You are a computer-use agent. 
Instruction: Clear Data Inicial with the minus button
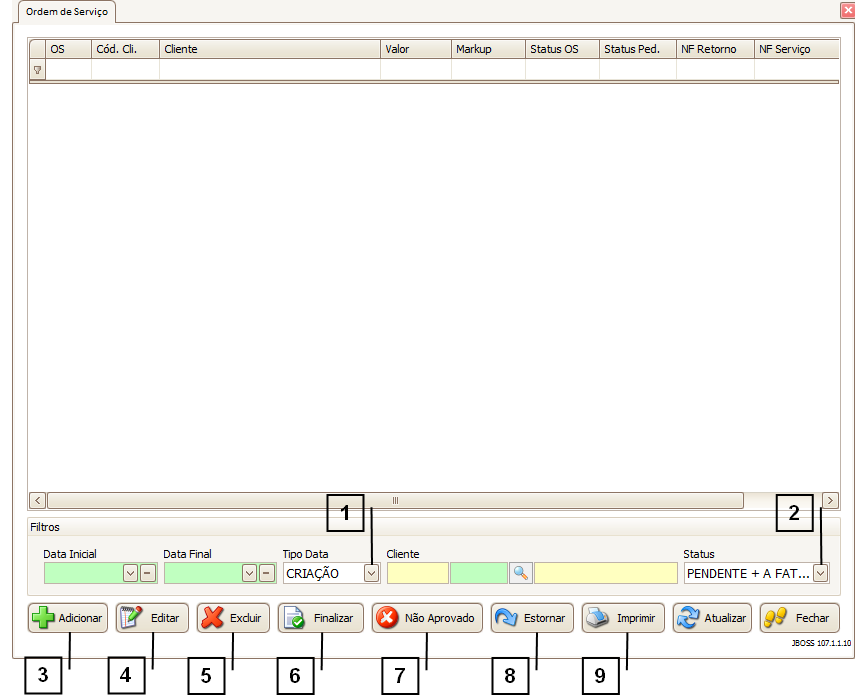click(x=147, y=573)
